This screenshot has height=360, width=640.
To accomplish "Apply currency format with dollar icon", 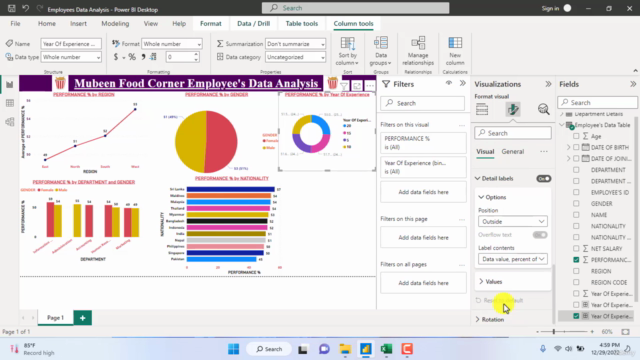I will point(116,57).
